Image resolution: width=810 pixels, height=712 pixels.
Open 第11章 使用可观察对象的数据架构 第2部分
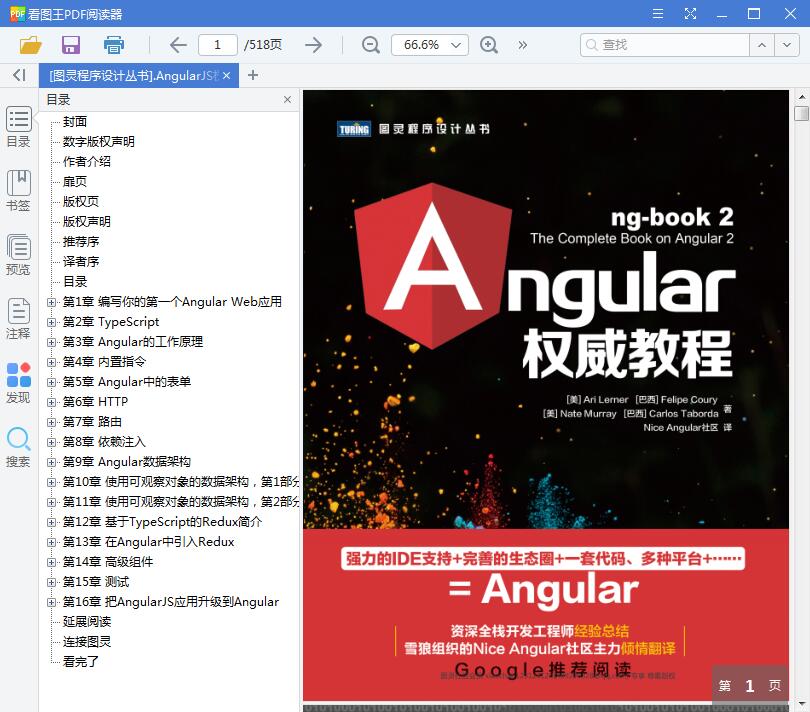coord(181,502)
